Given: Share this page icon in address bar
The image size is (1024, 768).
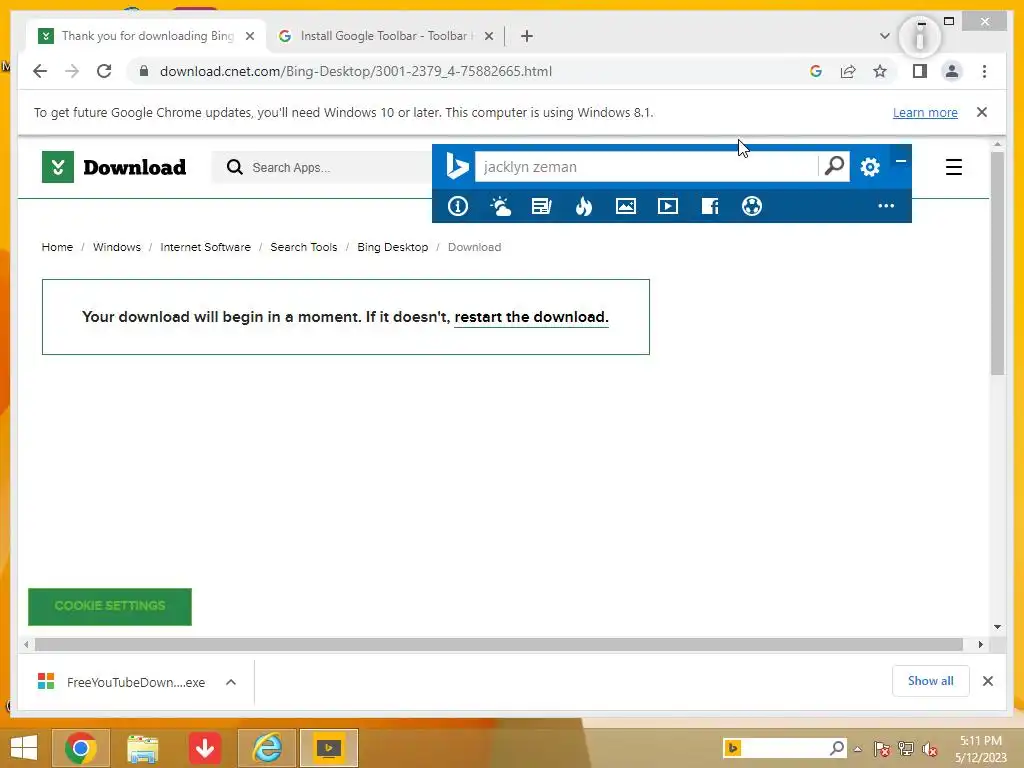Looking at the screenshot, I should tap(848, 71).
